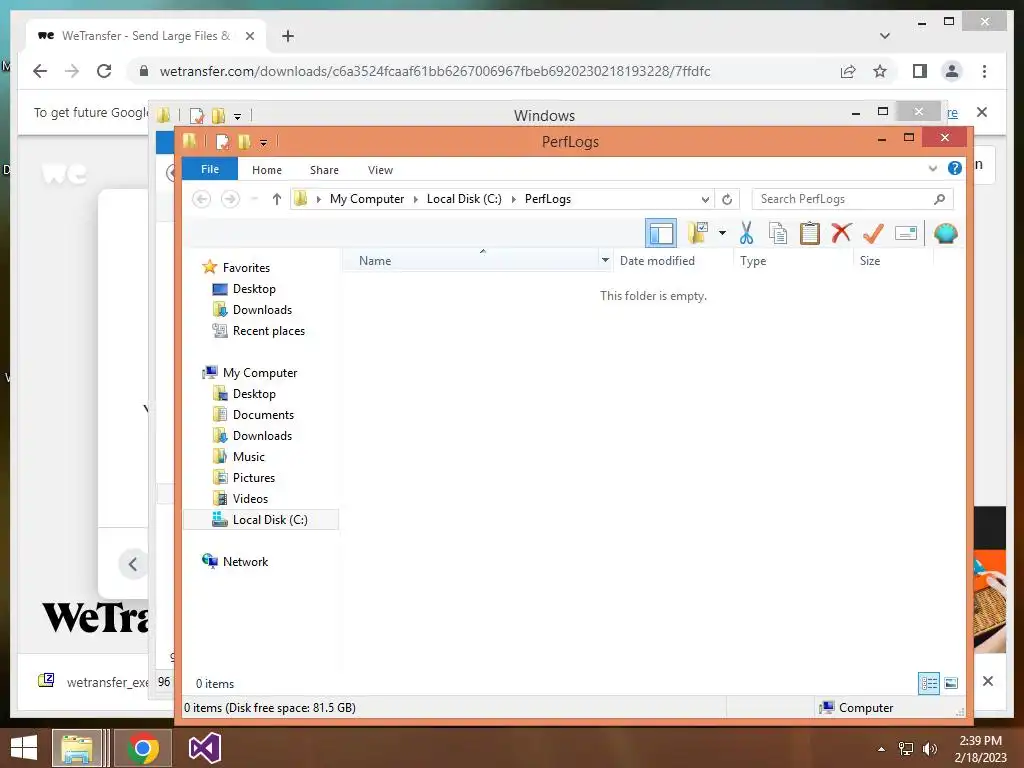Sort by the Type column

point(793,261)
